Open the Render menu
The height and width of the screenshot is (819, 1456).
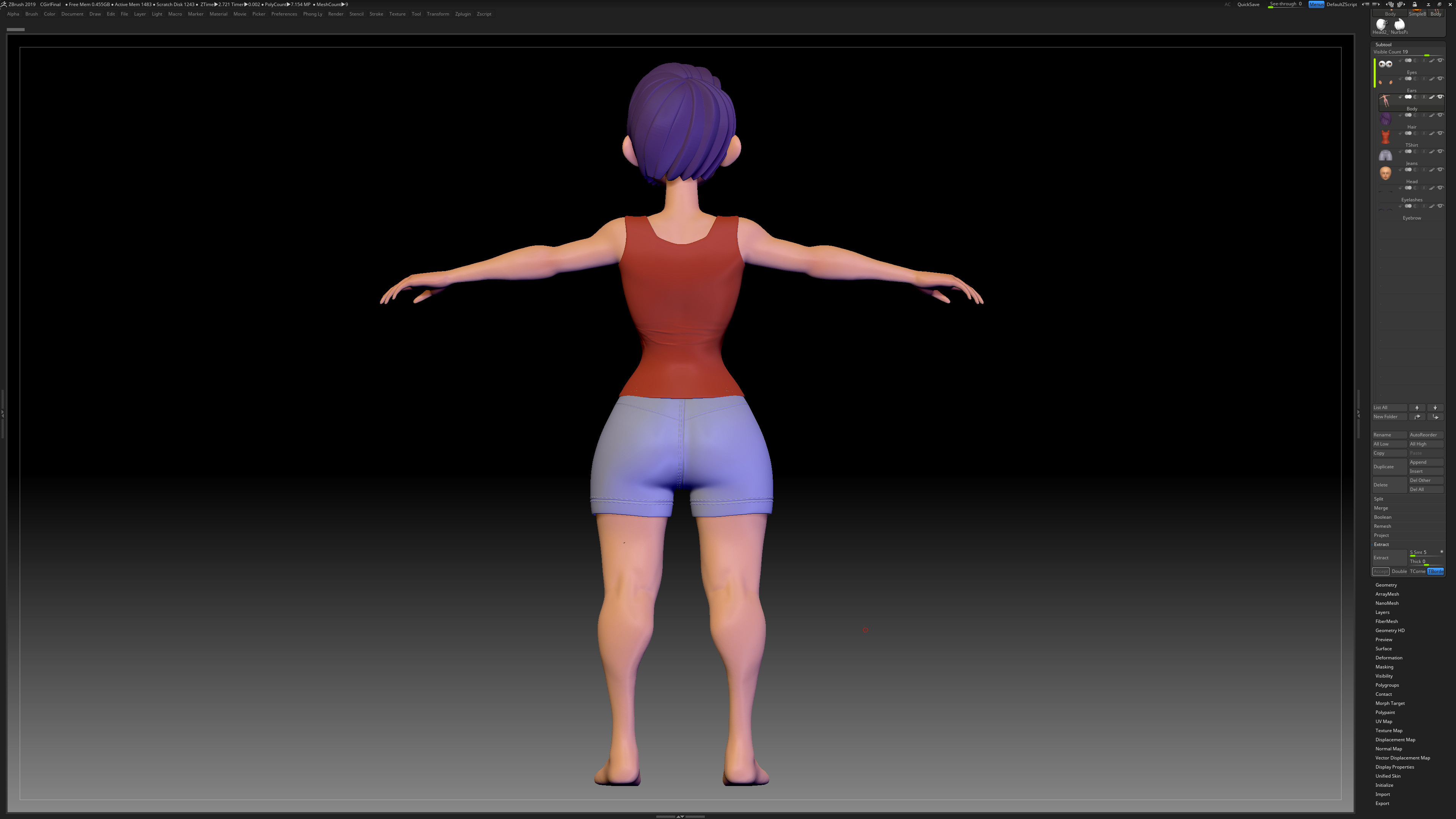pyautogui.click(x=336, y=14)
